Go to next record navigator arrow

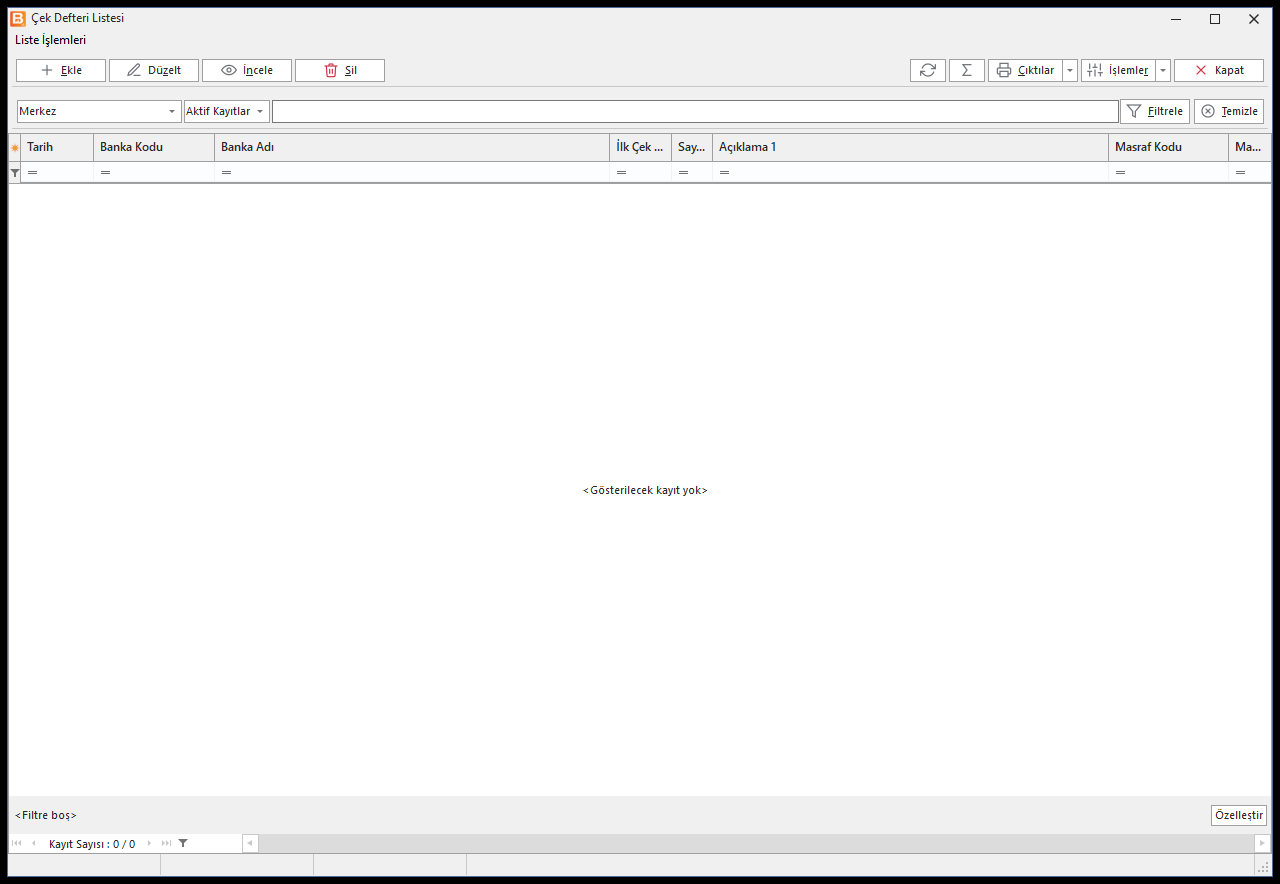[150, 844]
